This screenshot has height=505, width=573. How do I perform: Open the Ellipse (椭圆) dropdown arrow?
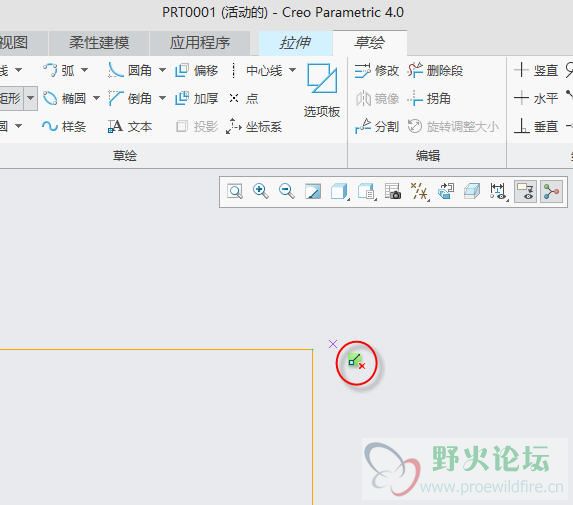tap(96, 98)
